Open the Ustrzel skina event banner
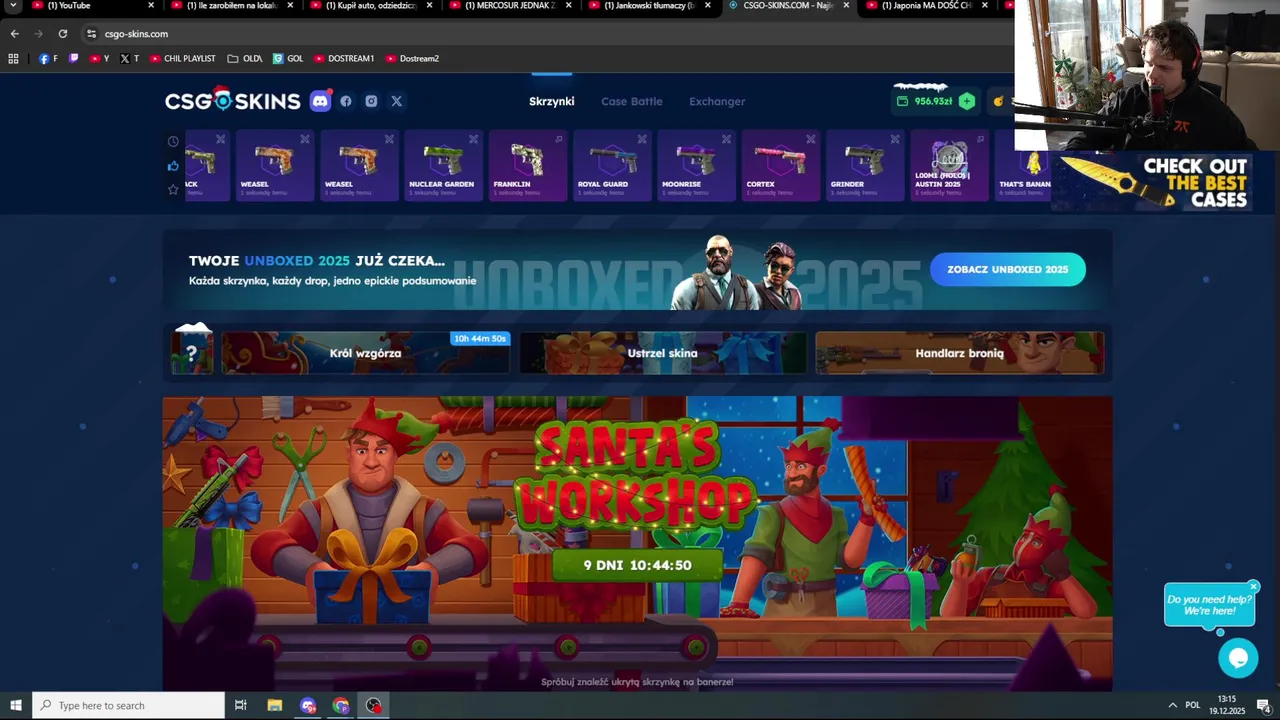The image size is (1280, 720). coord(663,353)
